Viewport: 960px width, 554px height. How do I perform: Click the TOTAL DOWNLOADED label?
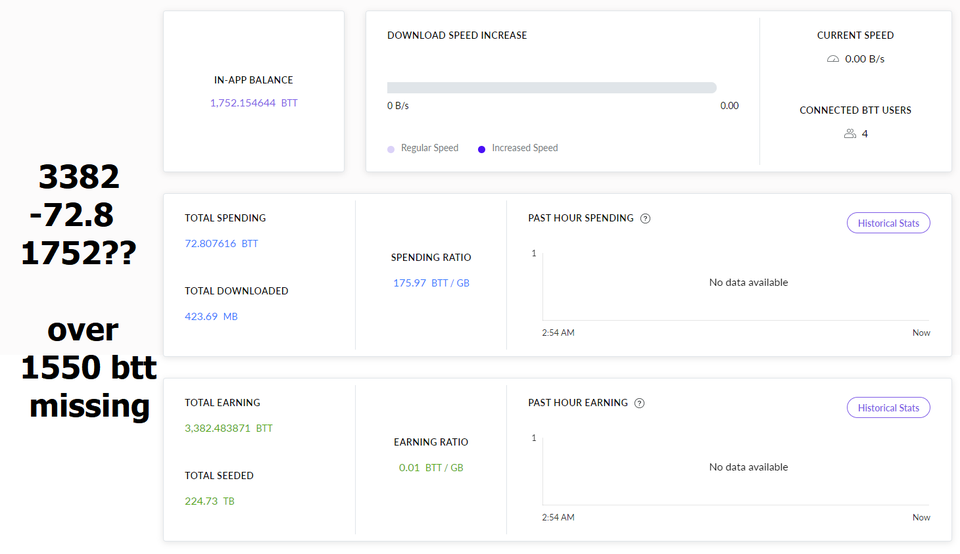236,291
